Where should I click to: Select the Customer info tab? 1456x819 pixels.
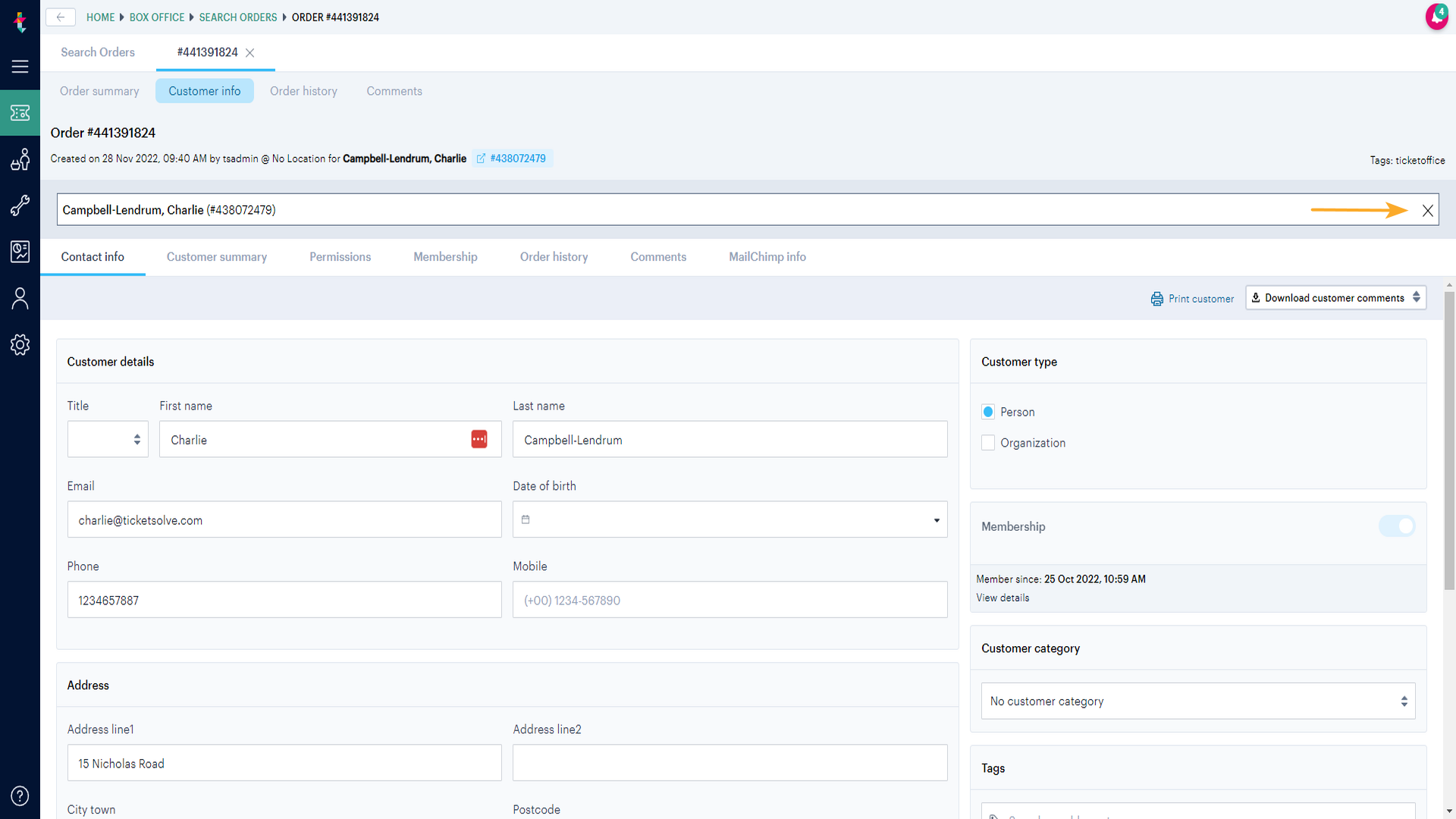(205, 91)
